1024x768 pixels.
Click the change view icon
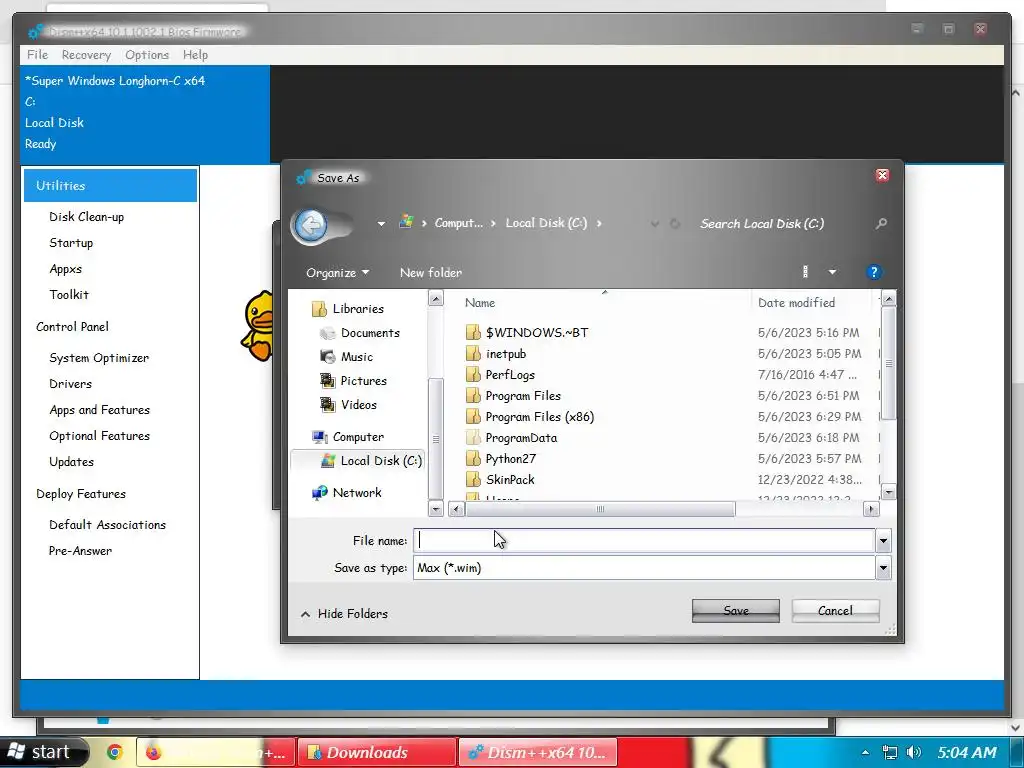coord(805,272)
